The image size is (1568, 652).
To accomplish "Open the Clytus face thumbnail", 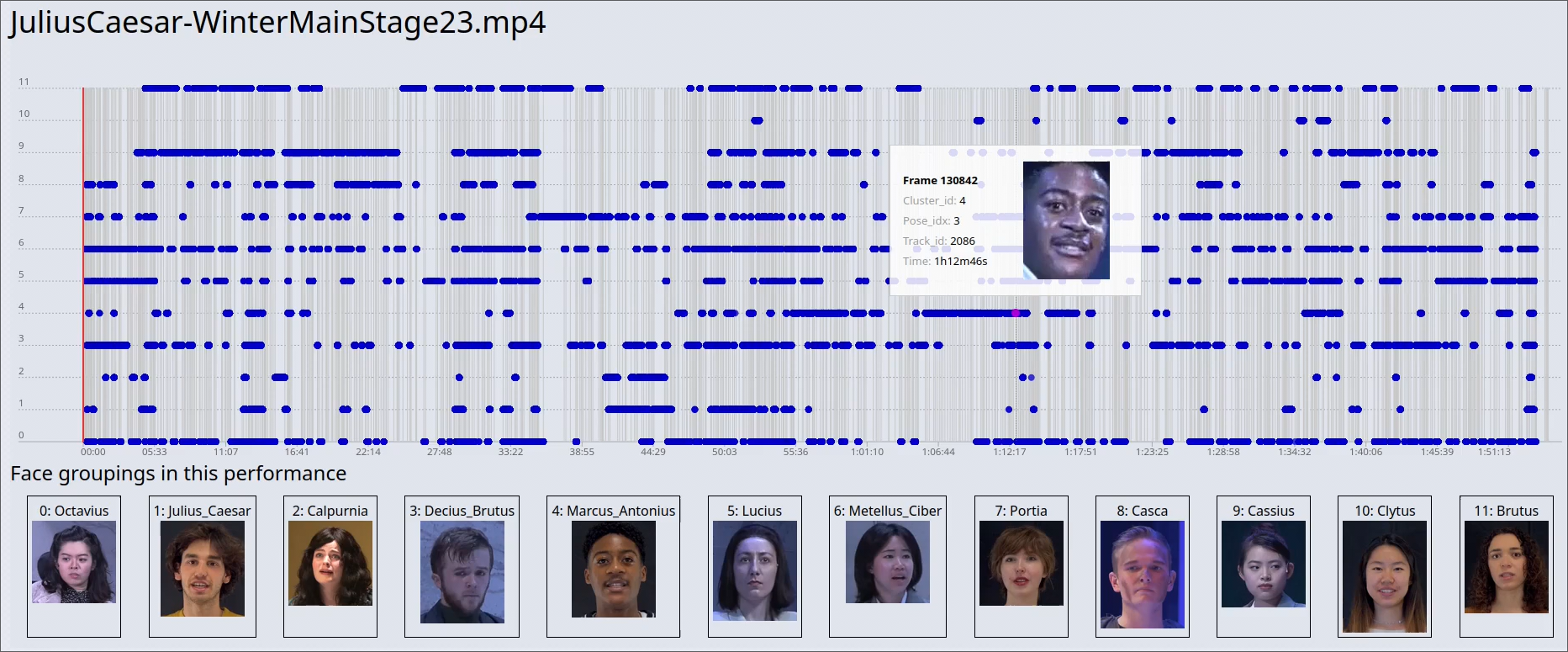I will tap(1385, 577).
